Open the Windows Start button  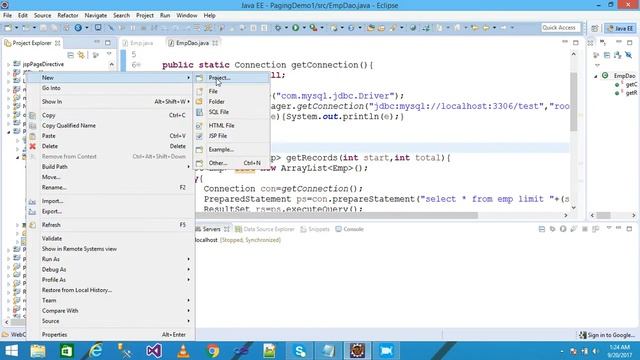[x=11, y=351]
